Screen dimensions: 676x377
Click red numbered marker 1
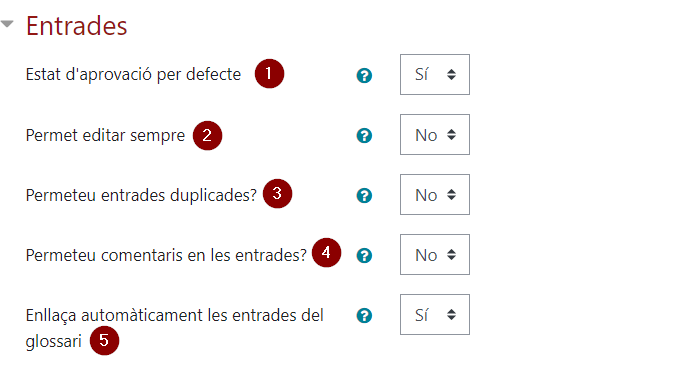click(269, 74)
